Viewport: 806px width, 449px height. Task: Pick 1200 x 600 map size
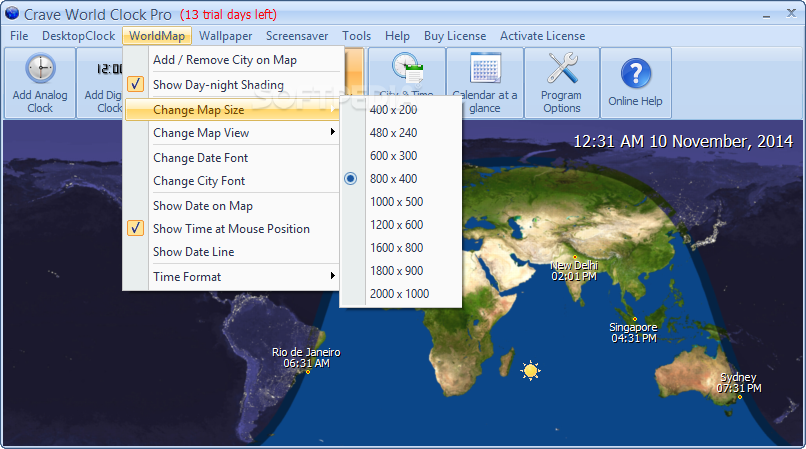(396, 225)
